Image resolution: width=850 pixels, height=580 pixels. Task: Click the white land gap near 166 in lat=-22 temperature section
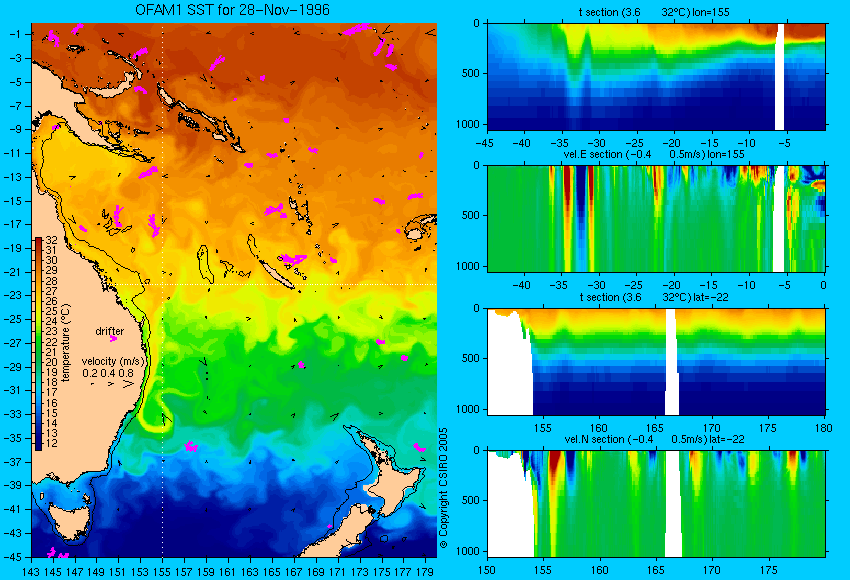click(672, 362)
